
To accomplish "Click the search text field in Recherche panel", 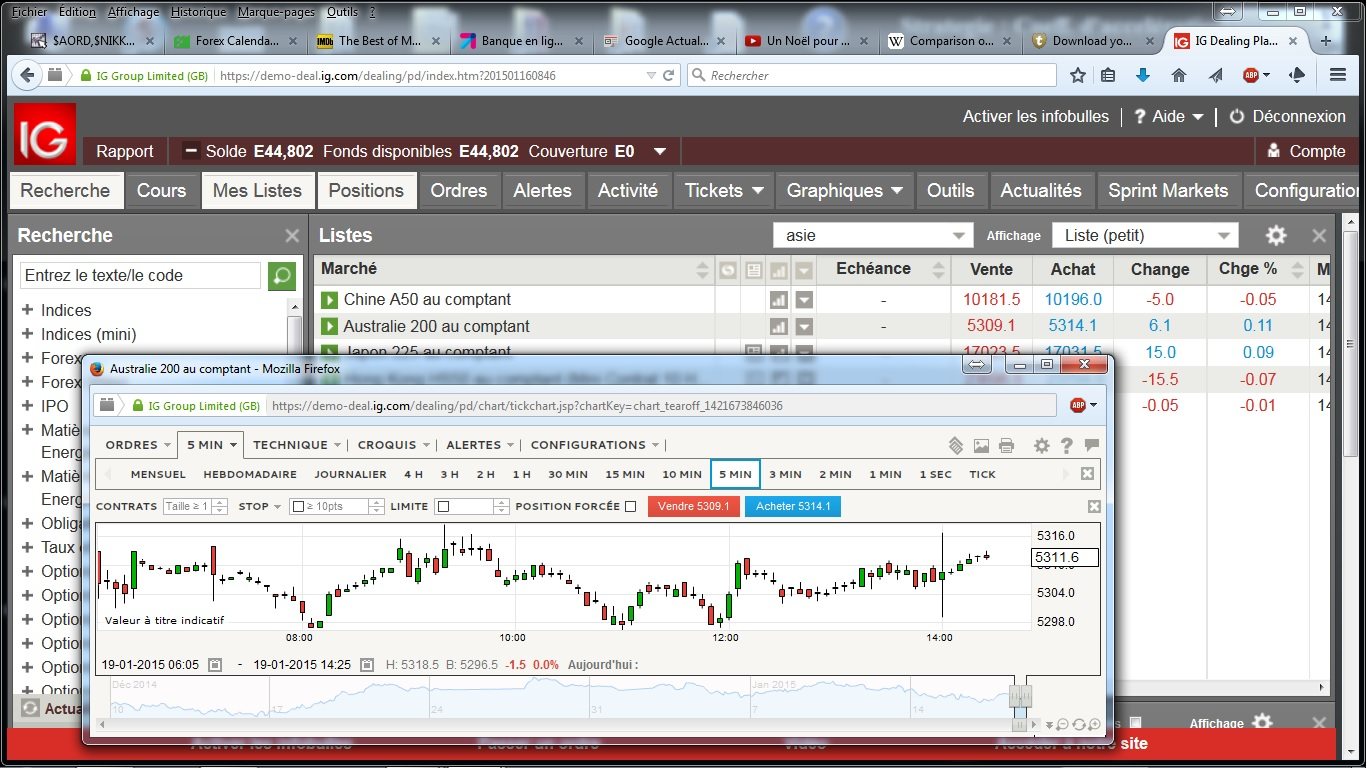I will pyautogui.click(x=140, y=276).
